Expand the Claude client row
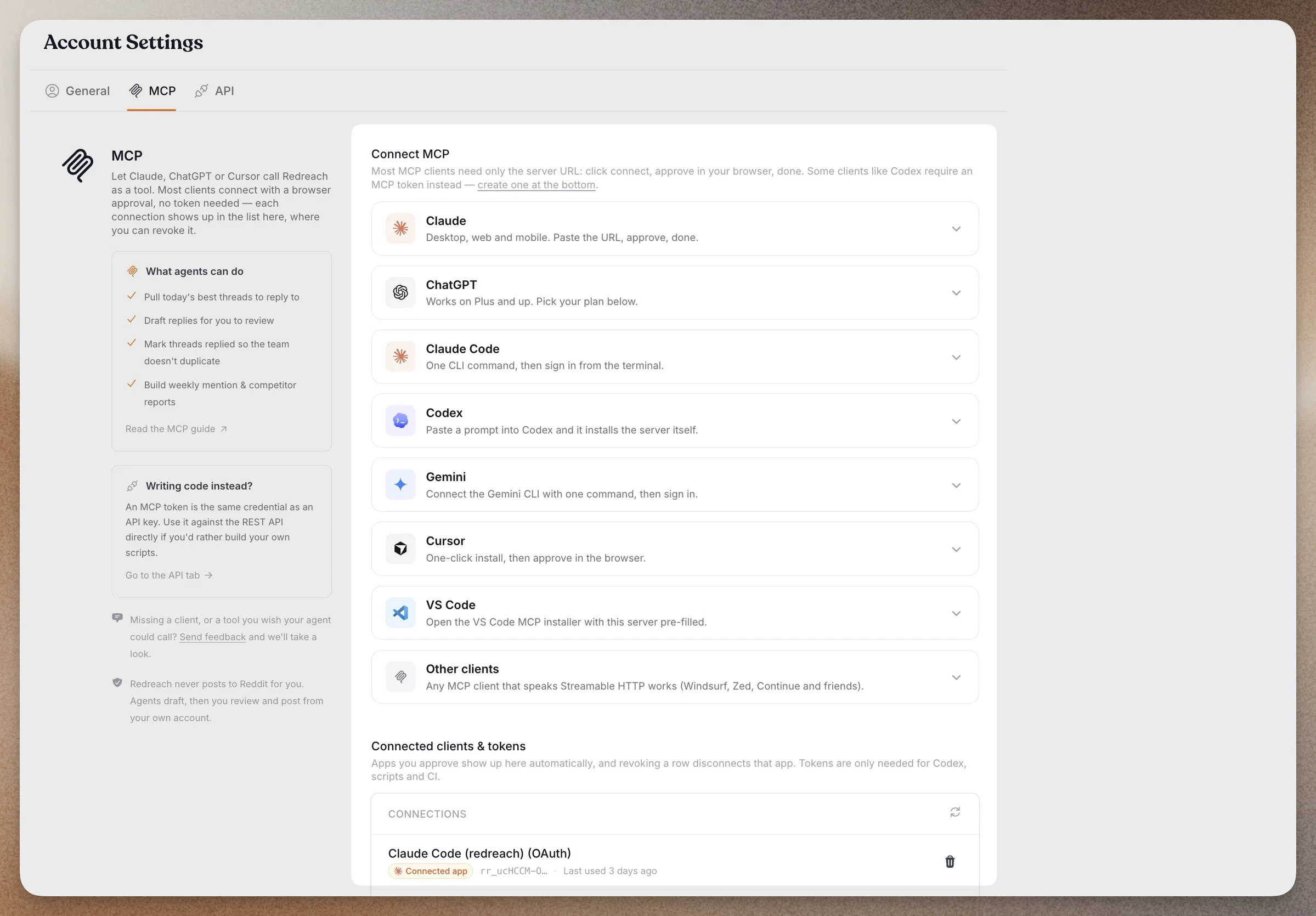The image size is (1316, 916). click(x=675, y=229)
